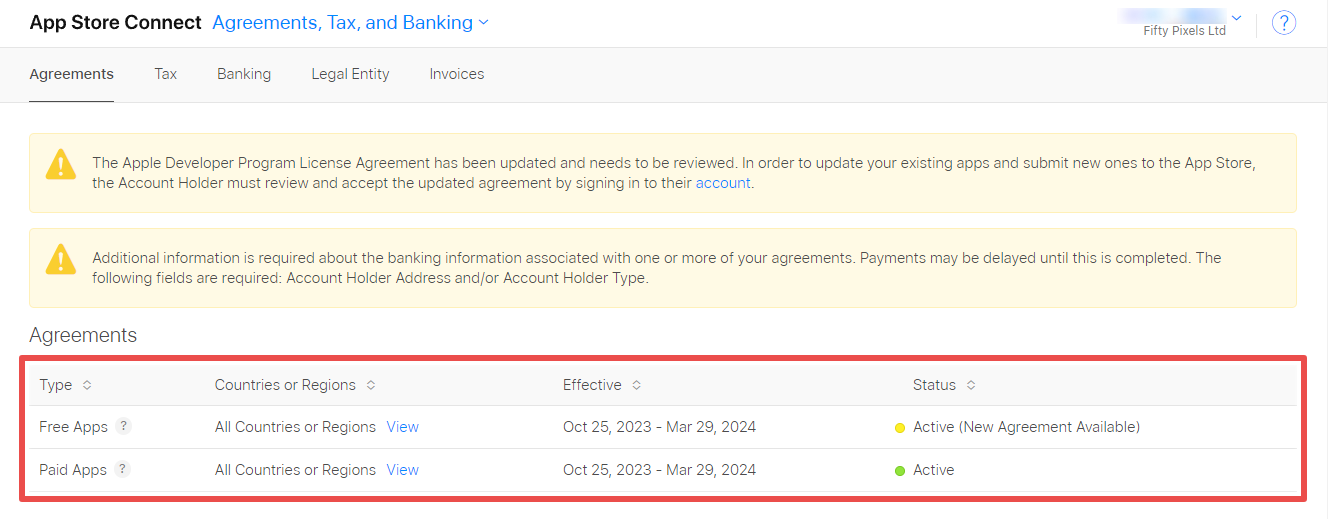This screenshot has height=519, width=1328.
Task: Sort table by Type column arrows
Action: tap(87, 385)
